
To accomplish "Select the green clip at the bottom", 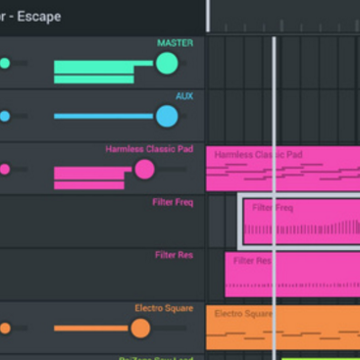I will click(321, 359).
